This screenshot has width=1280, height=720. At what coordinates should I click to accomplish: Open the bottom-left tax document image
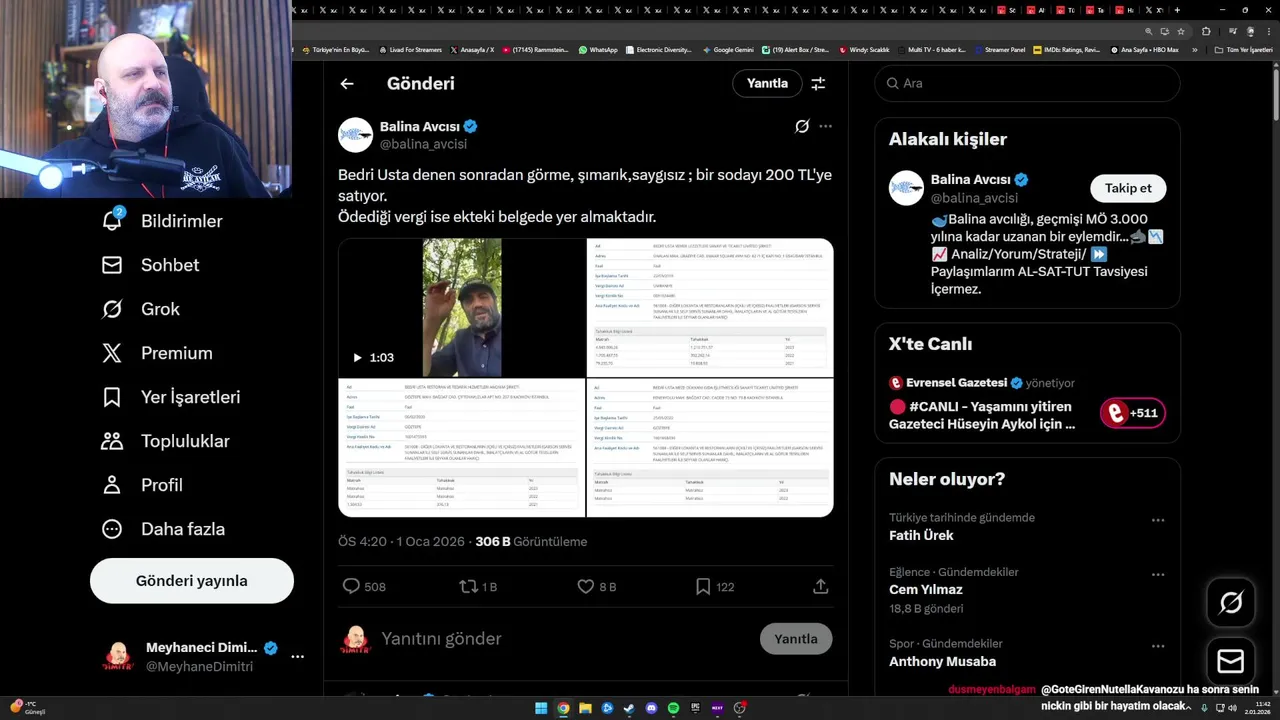click(x=462, y=448)
